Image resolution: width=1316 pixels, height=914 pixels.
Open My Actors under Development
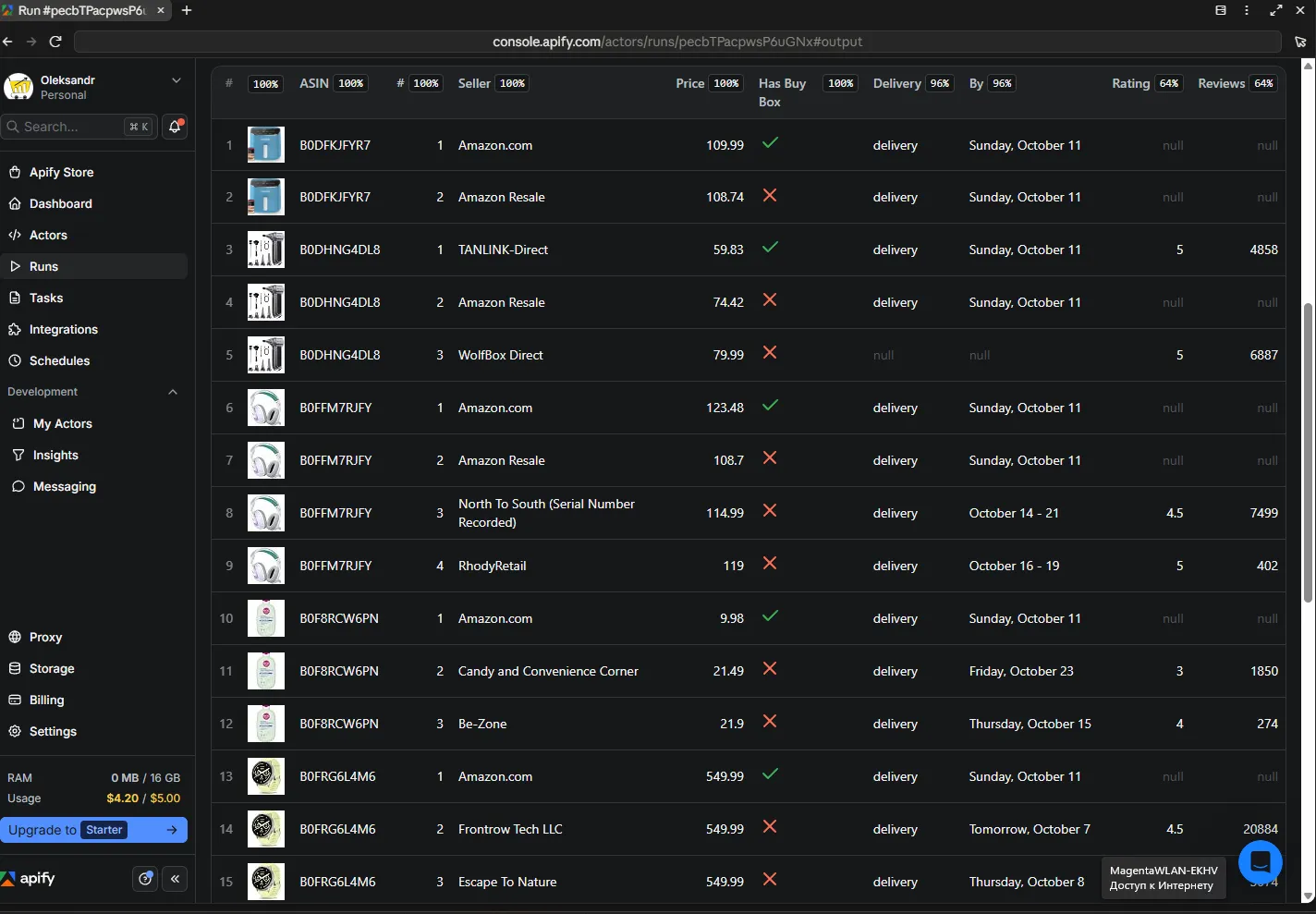[x=62, y=423]
